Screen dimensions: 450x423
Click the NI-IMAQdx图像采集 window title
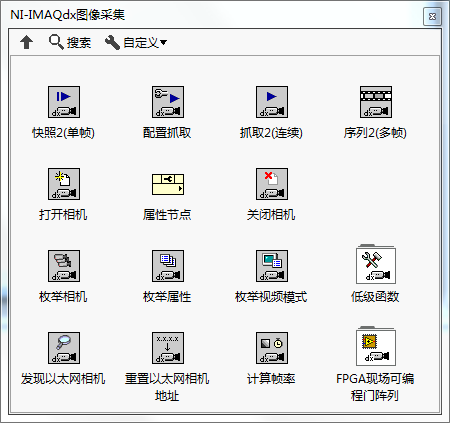pos(68,15)
